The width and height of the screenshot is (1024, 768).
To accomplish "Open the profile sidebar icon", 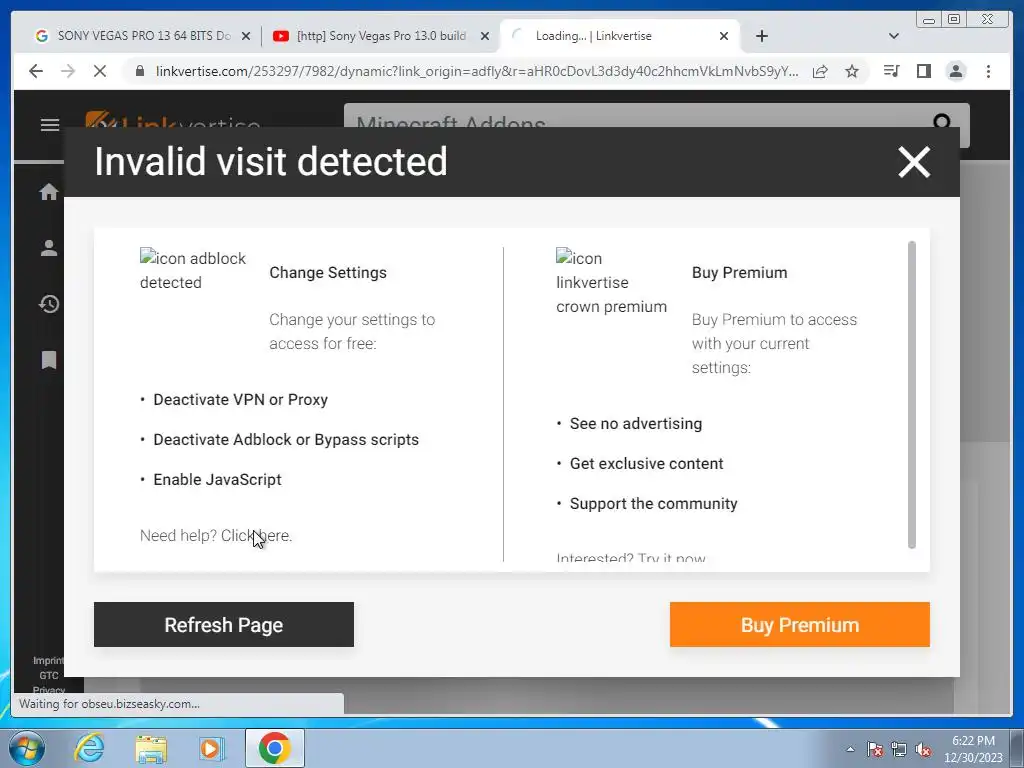I will [x=49, y=248].
